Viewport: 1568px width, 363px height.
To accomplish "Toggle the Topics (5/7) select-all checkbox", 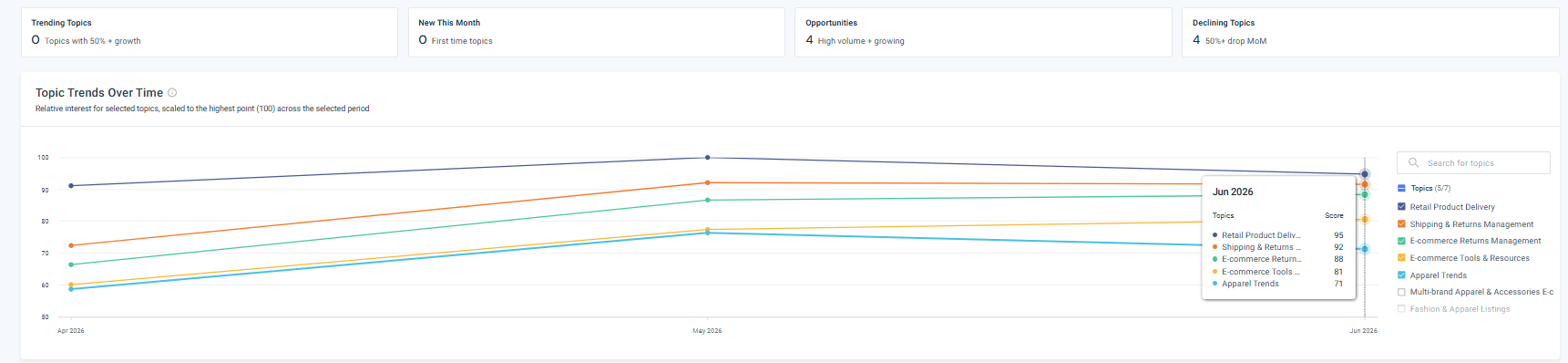I will [x=1401, y=188].
